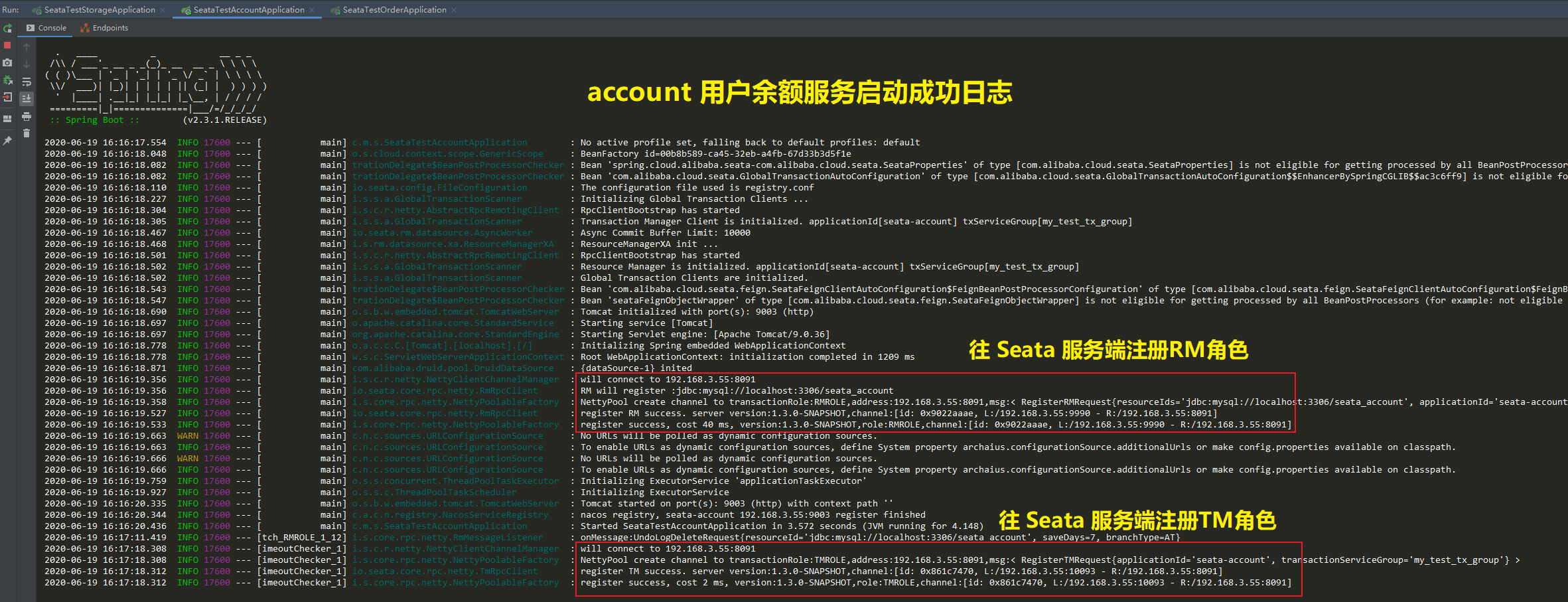The height and width of the screenshot is (602, 1568).
Task: Toggle the Pin Tab icon
Action: [x=7, y=141]
